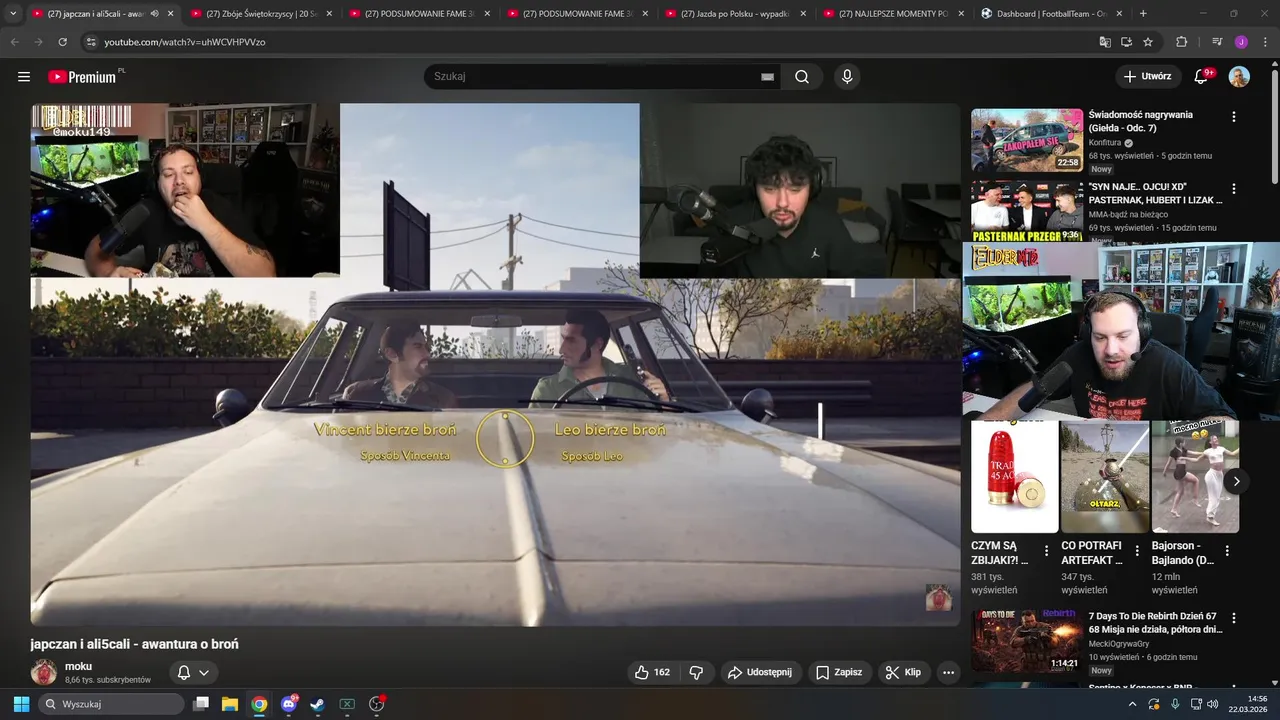The image size is (1280, 720).
Task: Save video with Zapisz button
Action: click(838, 672)
